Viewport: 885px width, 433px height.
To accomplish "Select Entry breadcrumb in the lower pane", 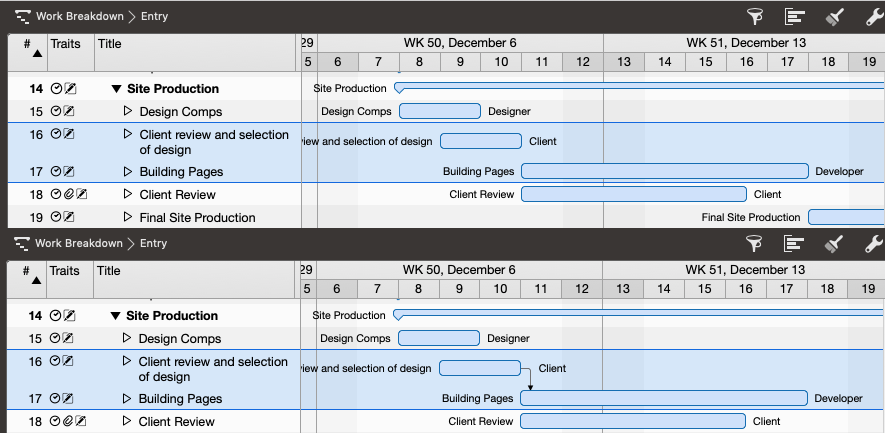I will (153, 243).
